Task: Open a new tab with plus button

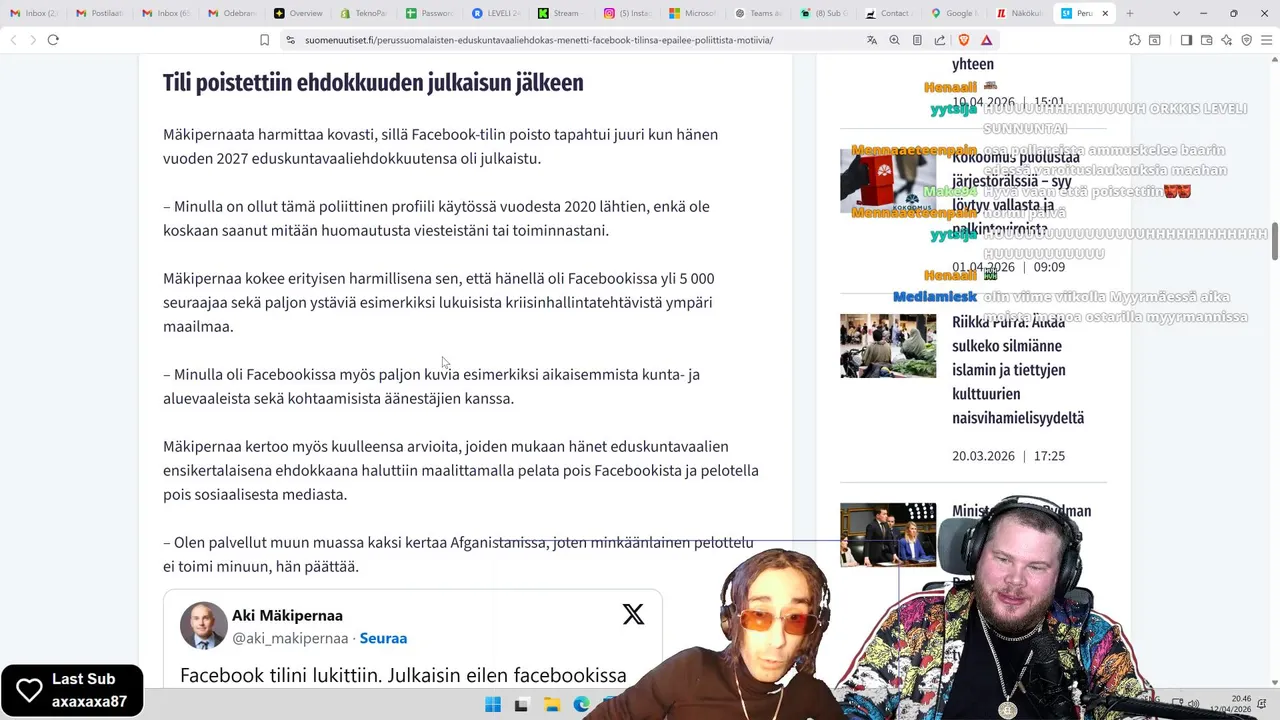Action: coord(1129,13)
